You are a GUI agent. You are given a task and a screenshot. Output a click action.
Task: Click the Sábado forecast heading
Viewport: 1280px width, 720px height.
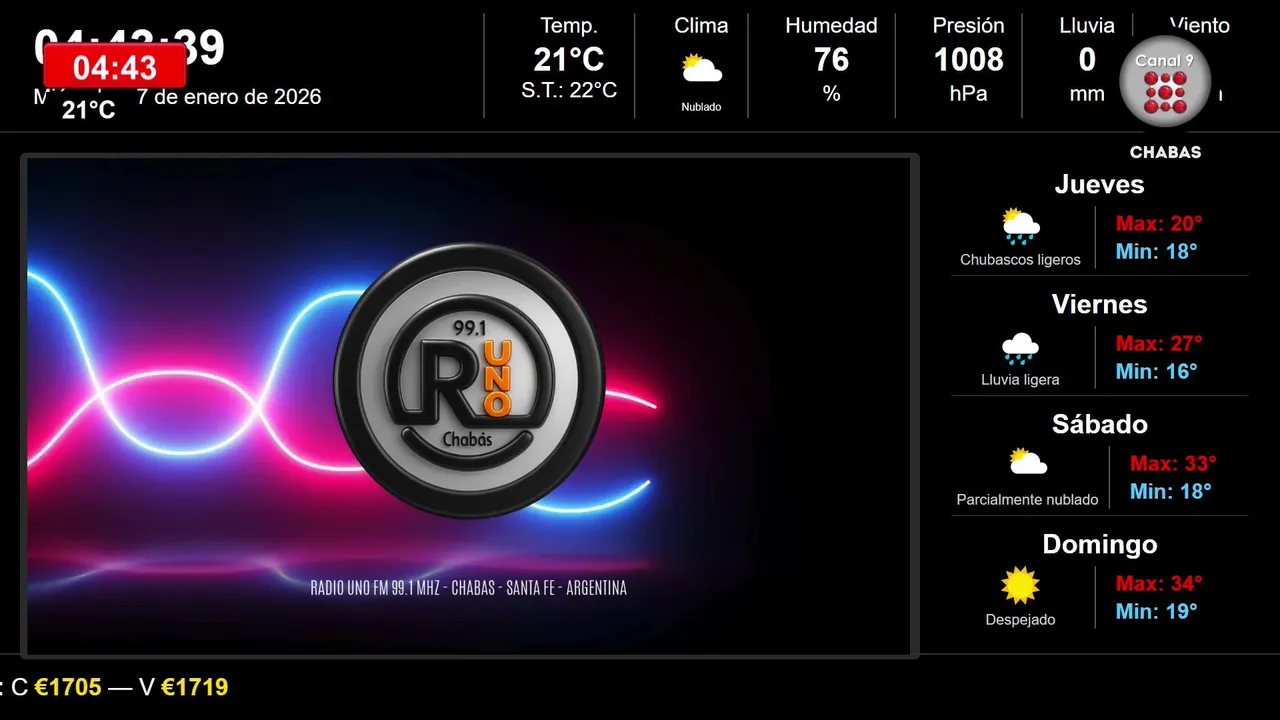(1099, 424)
